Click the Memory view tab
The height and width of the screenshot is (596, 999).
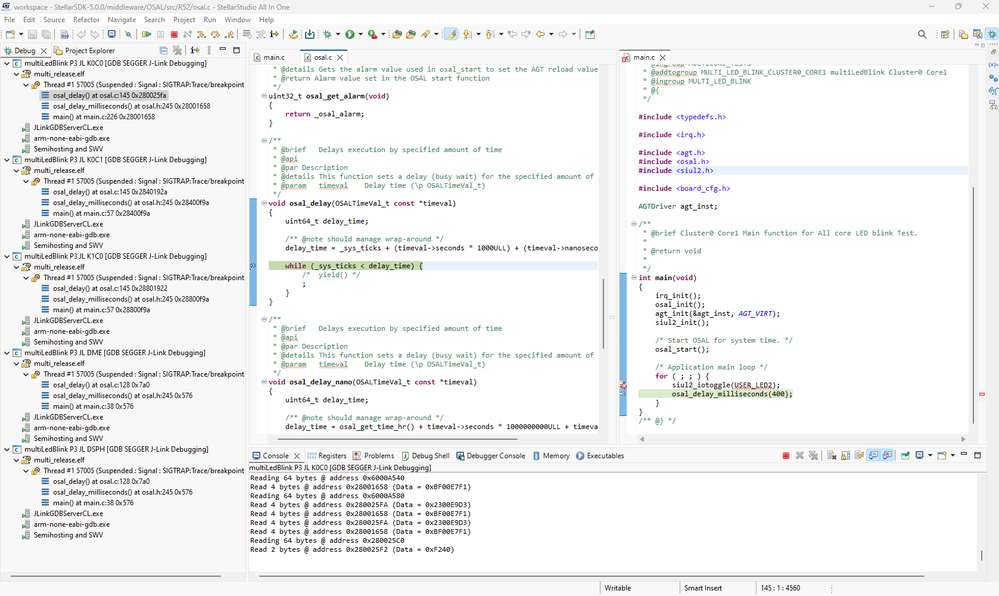point(556,456)
